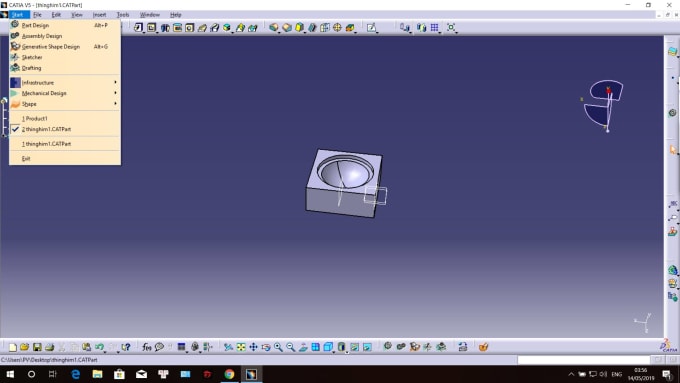The image size is (680, 383).
Task: Select the Scaling tool
Action: click(451, 27)
